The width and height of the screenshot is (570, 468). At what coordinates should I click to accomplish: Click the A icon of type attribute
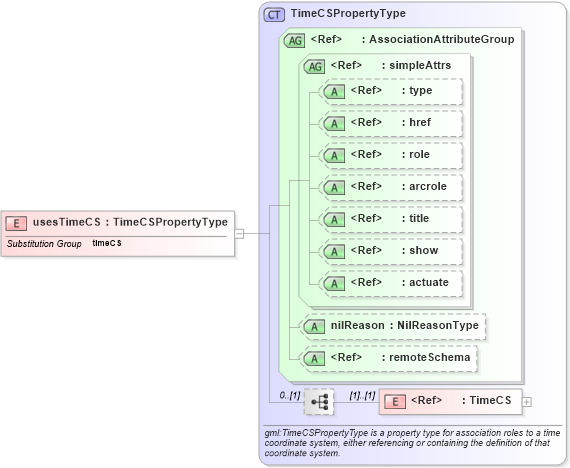(334, 91)
